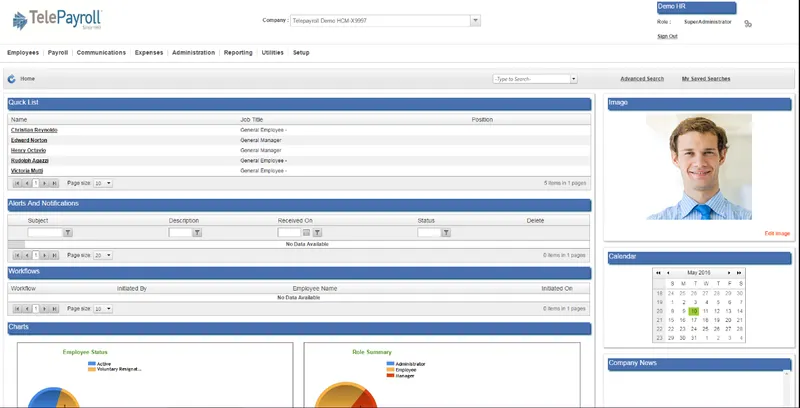The image size is (800, 408).
Task: Jump forward with calendar double-right arrow
Action: [x=739, y=273]
